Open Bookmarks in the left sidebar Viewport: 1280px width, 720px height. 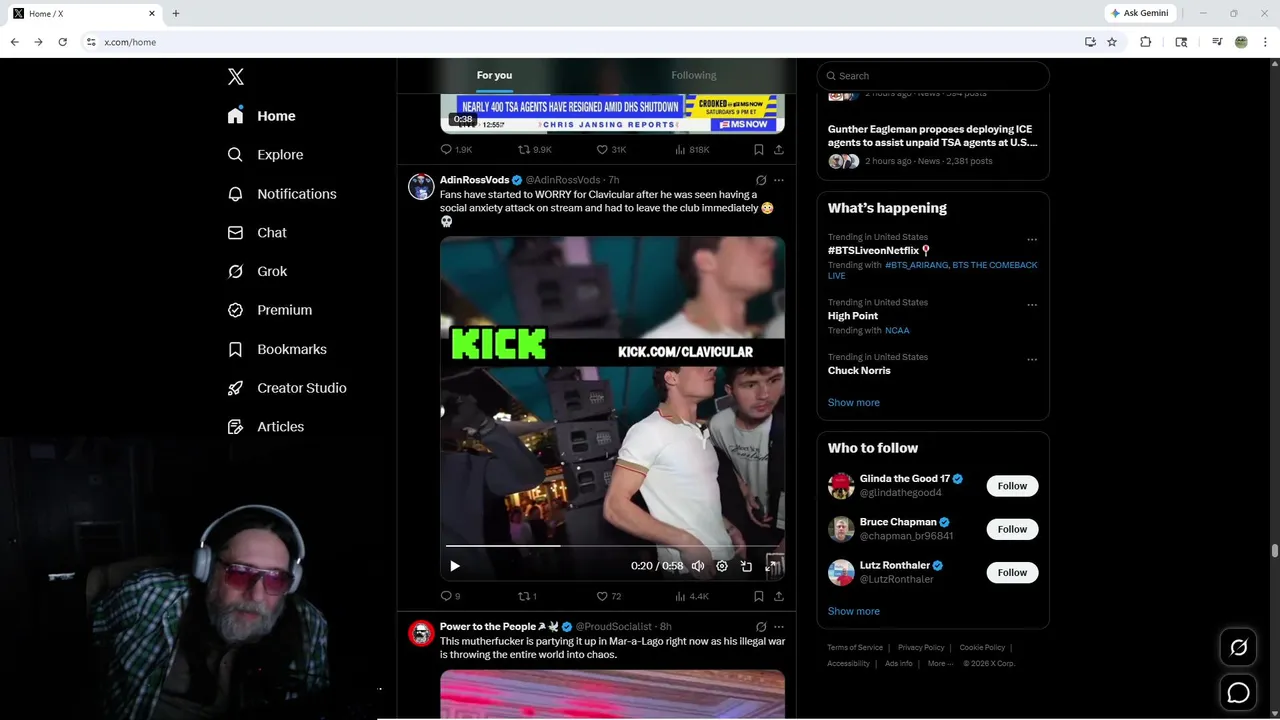coord(277,349)
